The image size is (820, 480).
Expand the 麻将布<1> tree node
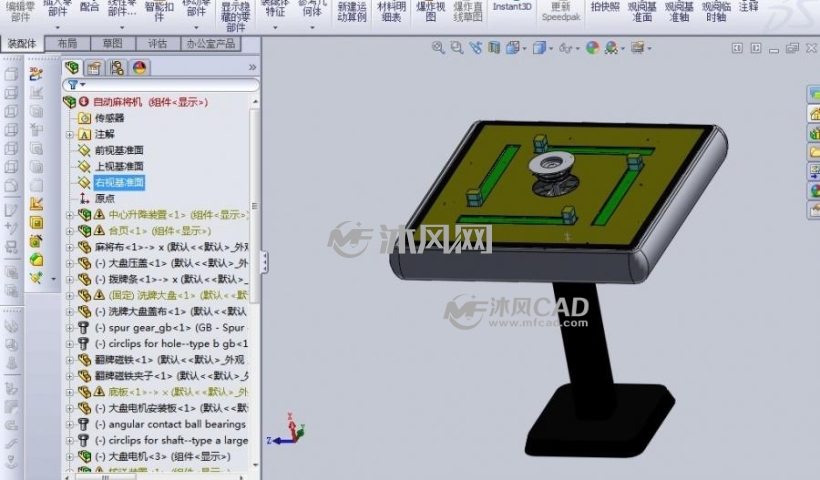(x=70, y=247)
